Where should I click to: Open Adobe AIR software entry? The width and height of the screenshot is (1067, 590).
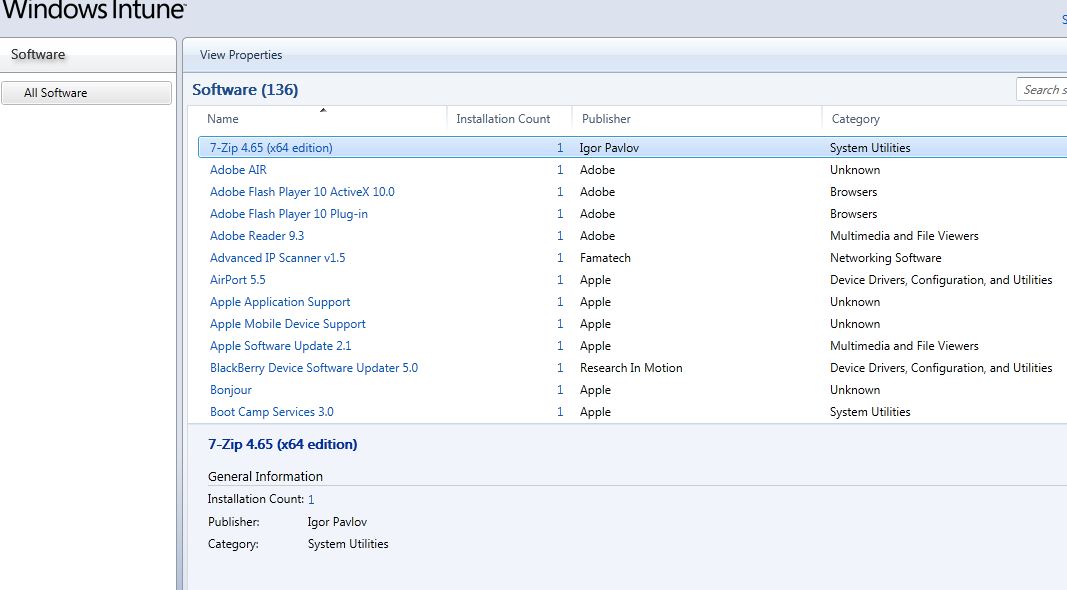(x=238, y=170)
